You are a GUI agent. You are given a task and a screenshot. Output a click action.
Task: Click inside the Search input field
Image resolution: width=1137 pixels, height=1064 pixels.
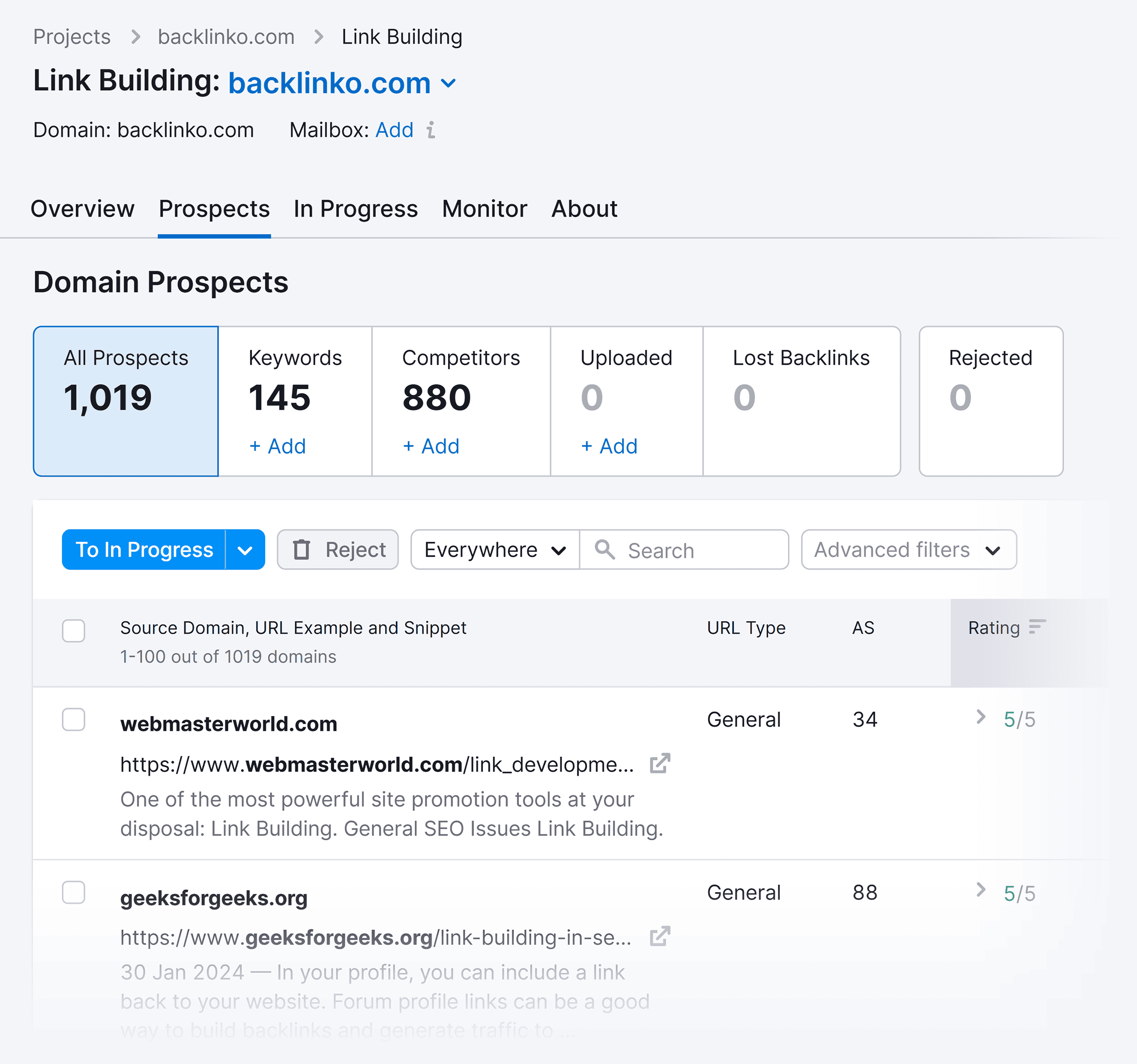tap(686, 550)
